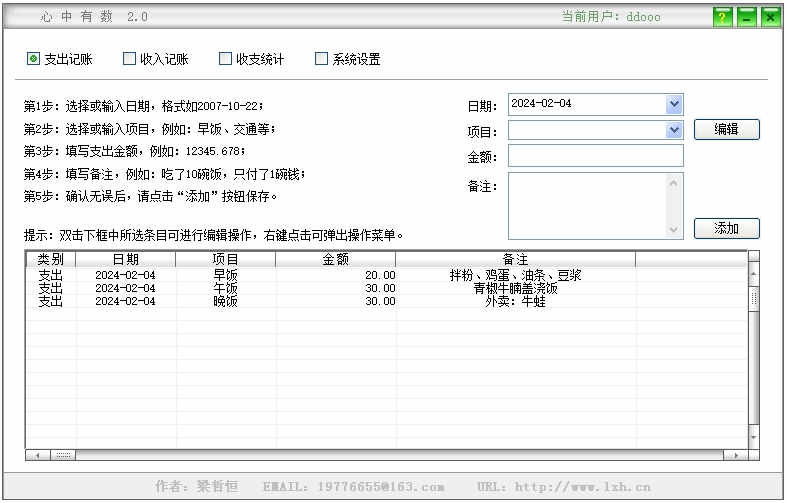
Task: Open the 日期 dropdown arrow
Action: [x=674, y=104]
